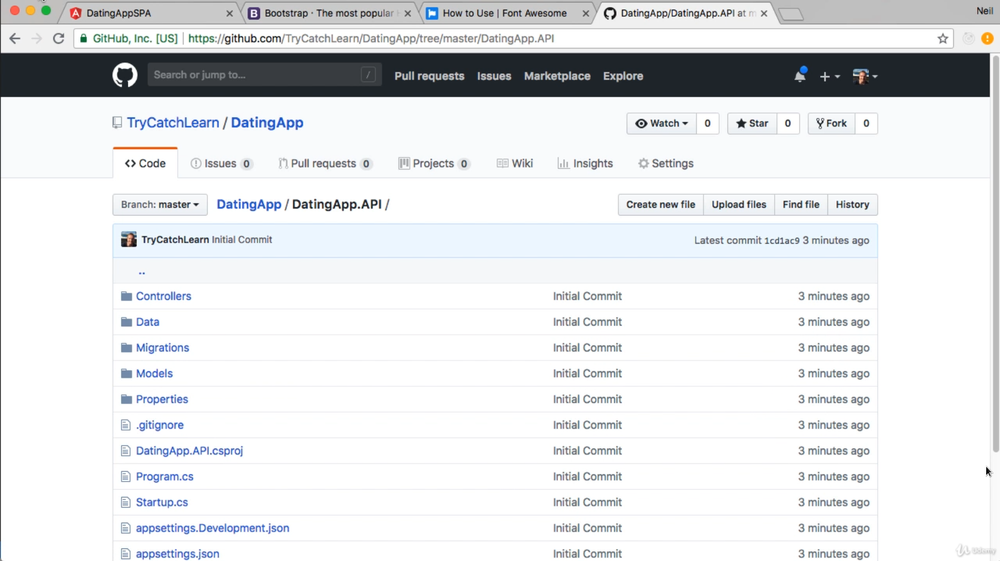Click Create new file button
This screenshot has width=1000, height=561.
pyautogui.click(x=661, y=205)
